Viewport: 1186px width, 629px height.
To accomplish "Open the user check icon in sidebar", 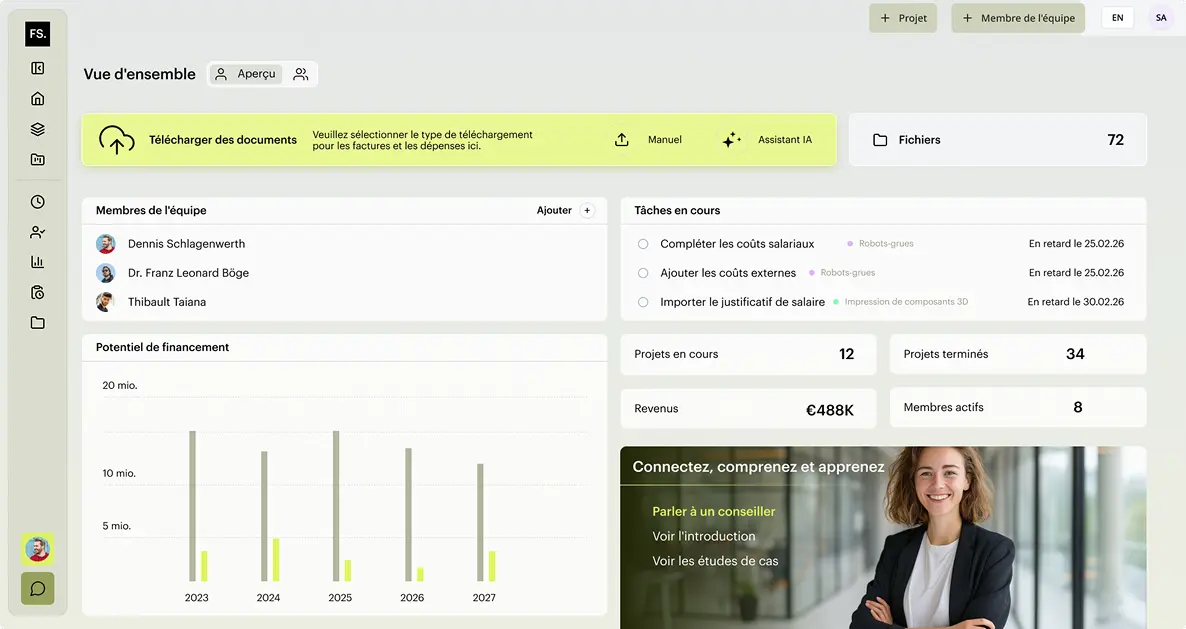I will 38,232.
